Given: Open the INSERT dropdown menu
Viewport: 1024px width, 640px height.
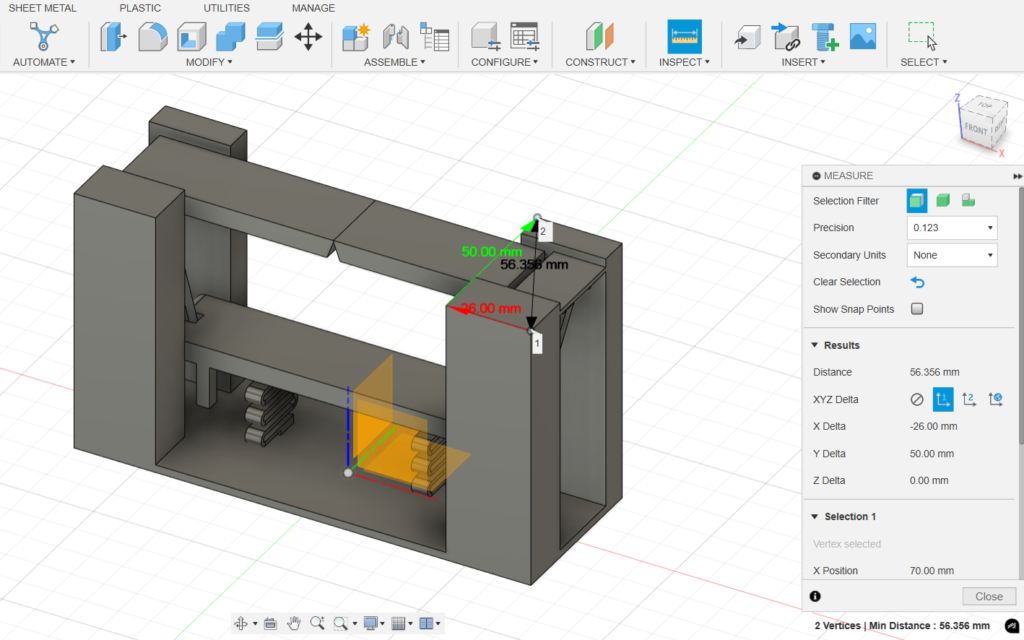Looking at the screenshot, I should (x=803, y=62).
